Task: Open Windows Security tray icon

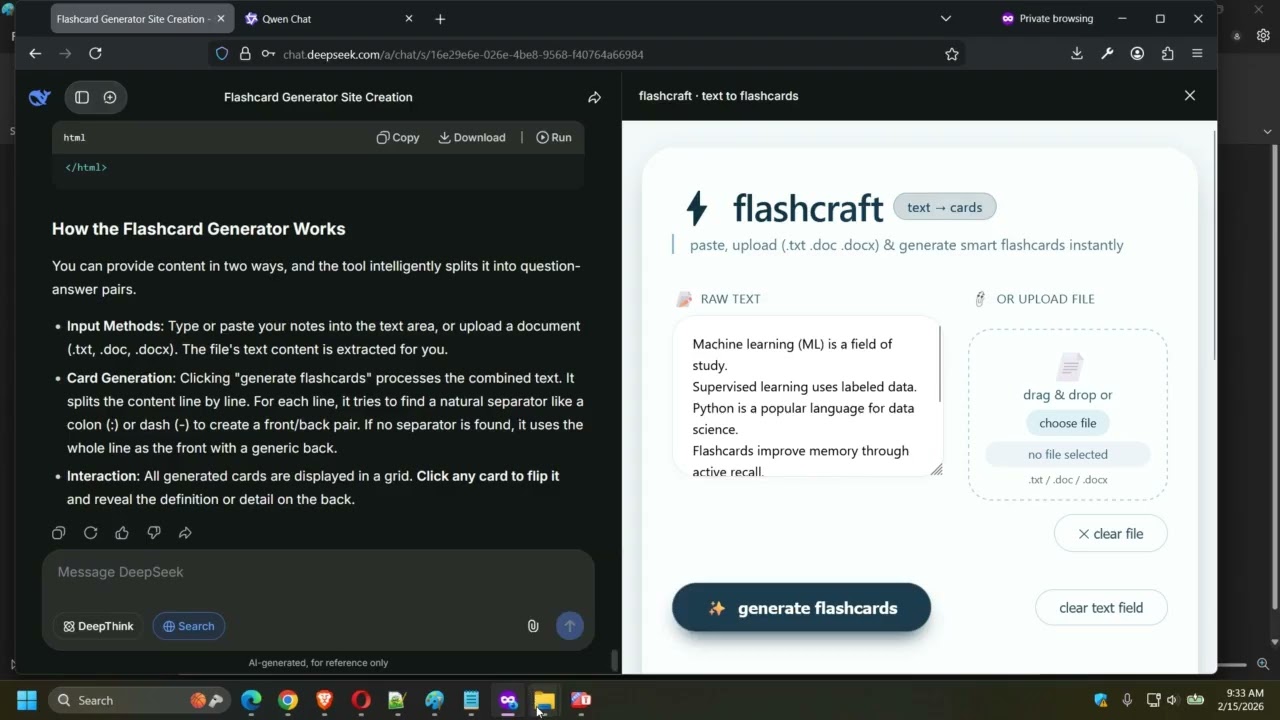Action: click(1101, 700)
